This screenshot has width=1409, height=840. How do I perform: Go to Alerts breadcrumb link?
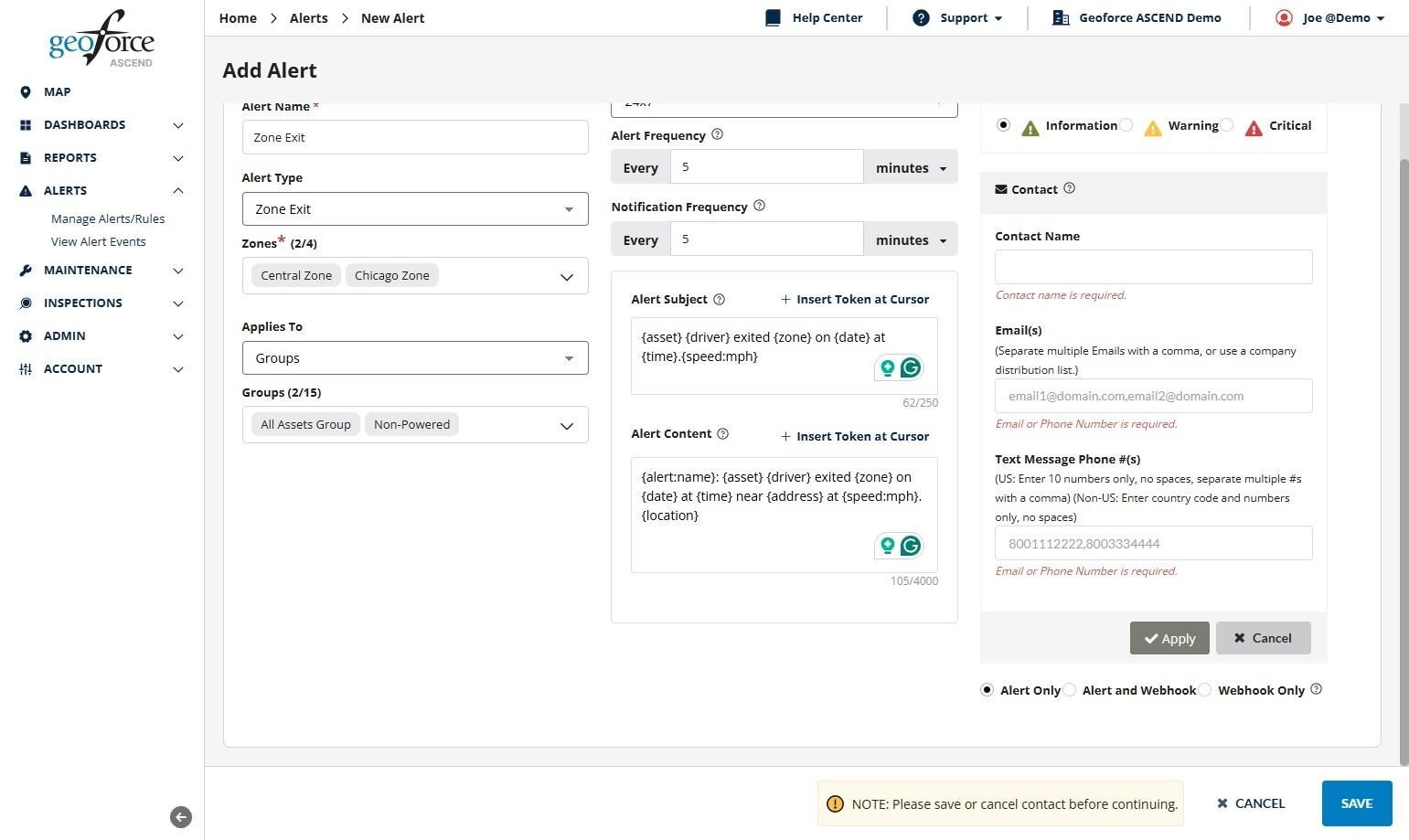tap(309, 17)
